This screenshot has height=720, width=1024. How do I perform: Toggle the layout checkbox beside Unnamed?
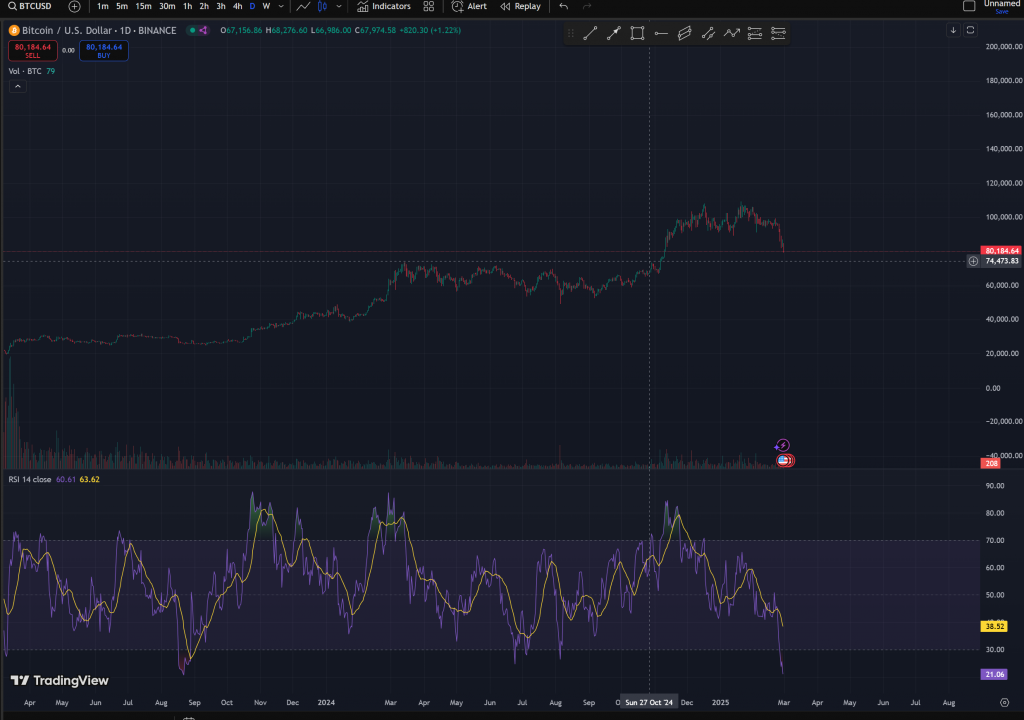tap(968, 6)
